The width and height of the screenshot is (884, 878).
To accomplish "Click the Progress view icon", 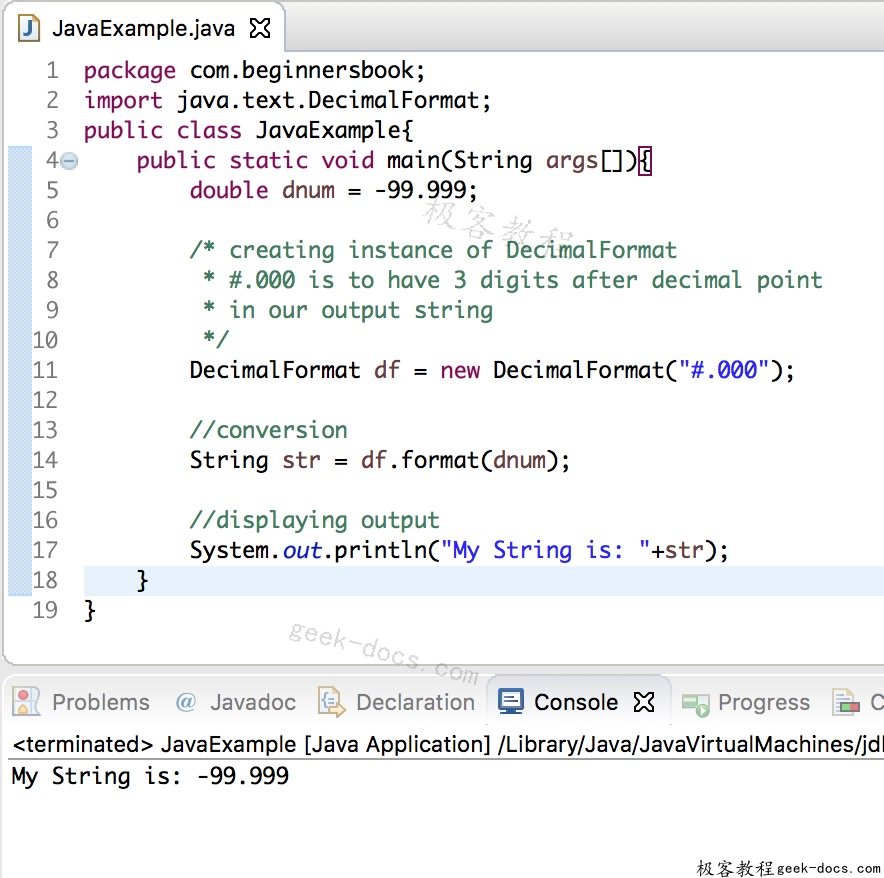I will coord(694,701).
